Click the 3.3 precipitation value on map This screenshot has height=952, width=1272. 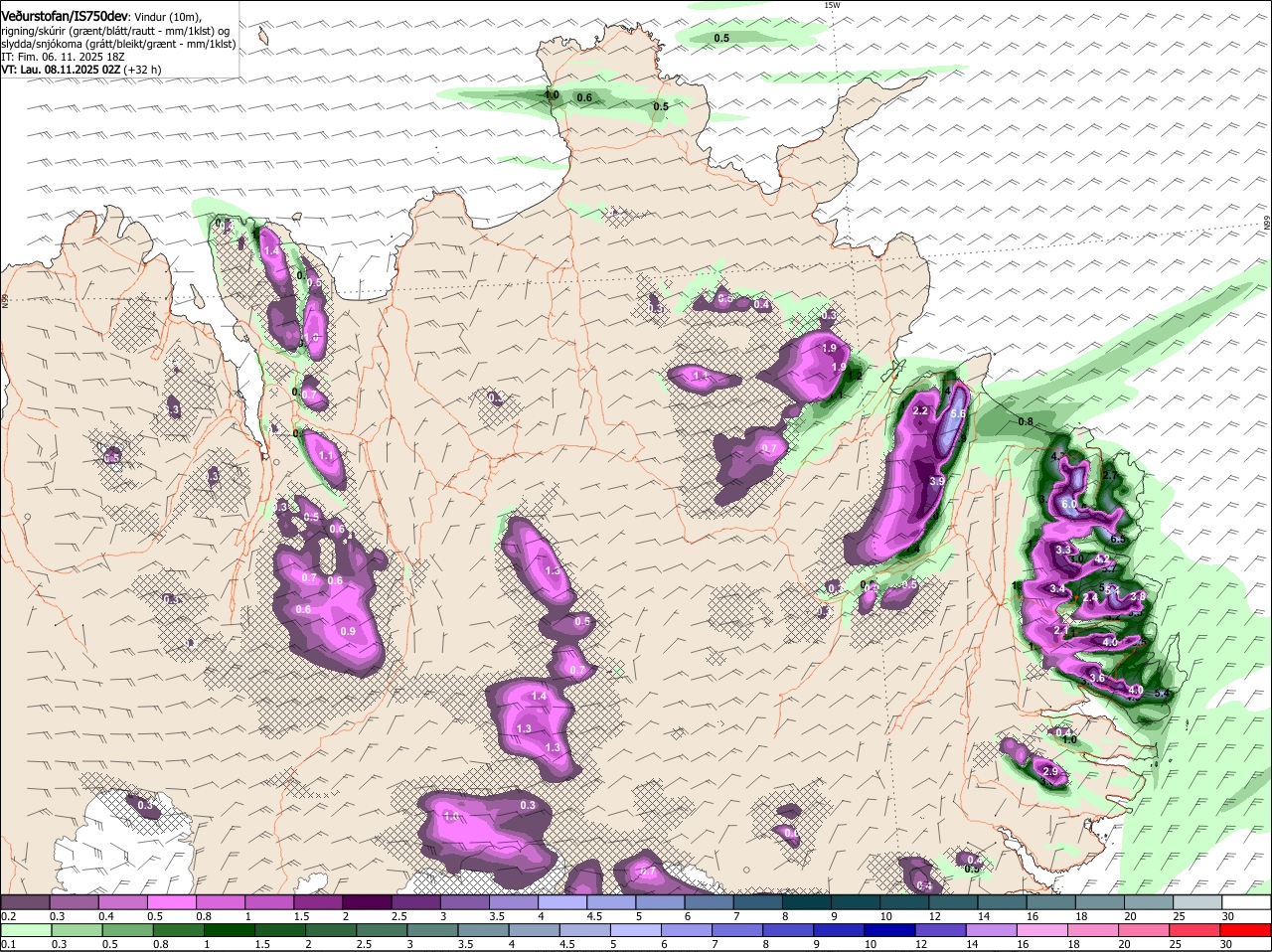click(1062, 550)
